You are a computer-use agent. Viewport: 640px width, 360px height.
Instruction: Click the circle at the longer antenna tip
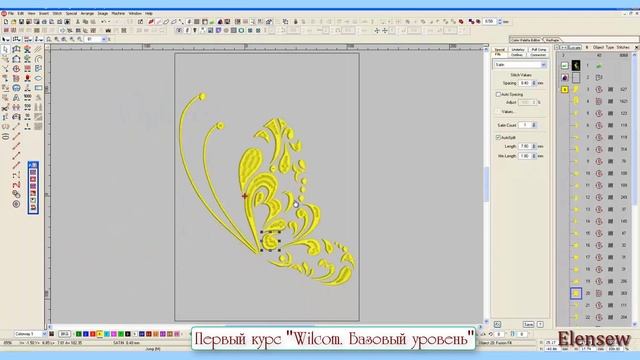[x=202, y=96]
